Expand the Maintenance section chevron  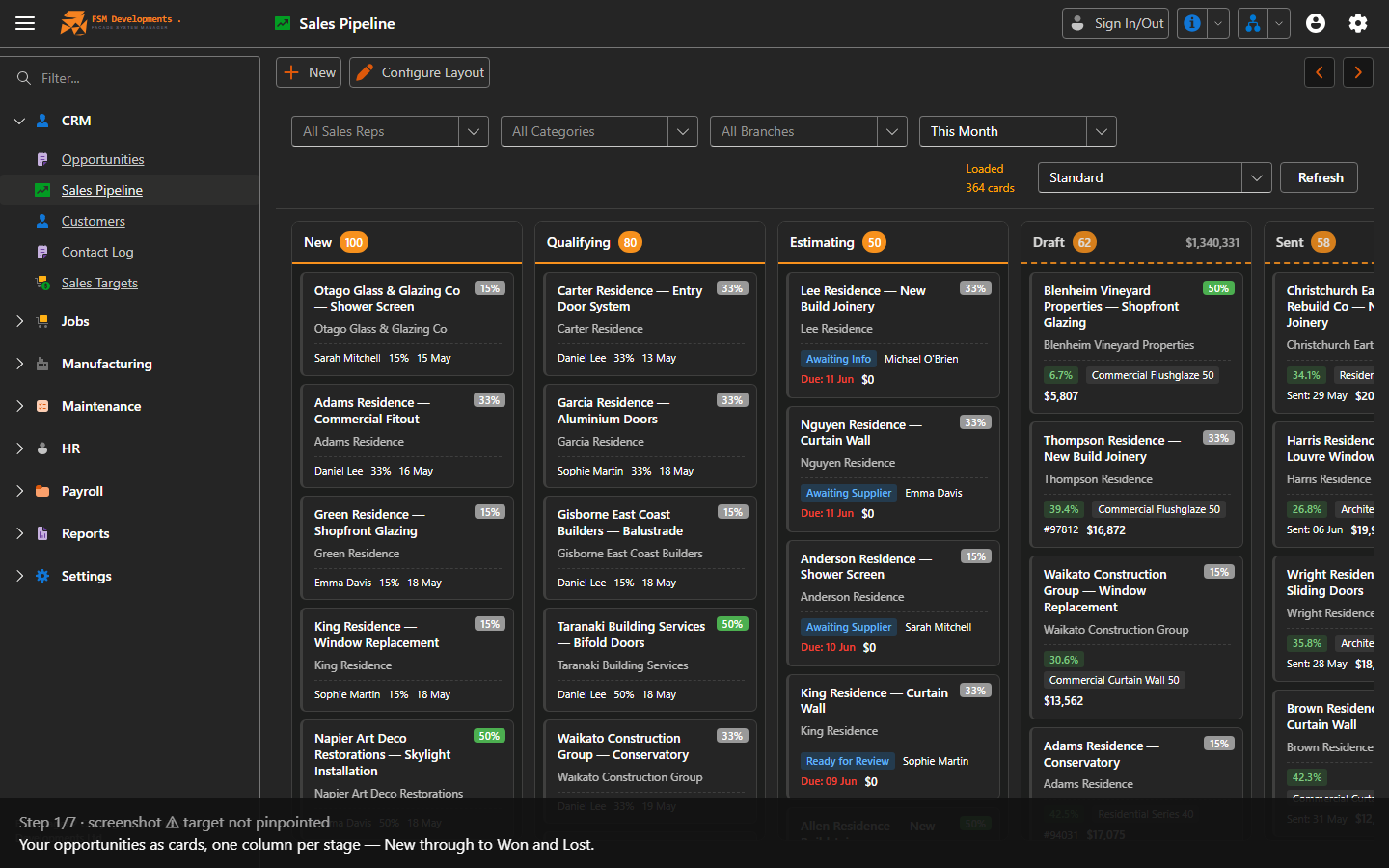coord(19,406)
